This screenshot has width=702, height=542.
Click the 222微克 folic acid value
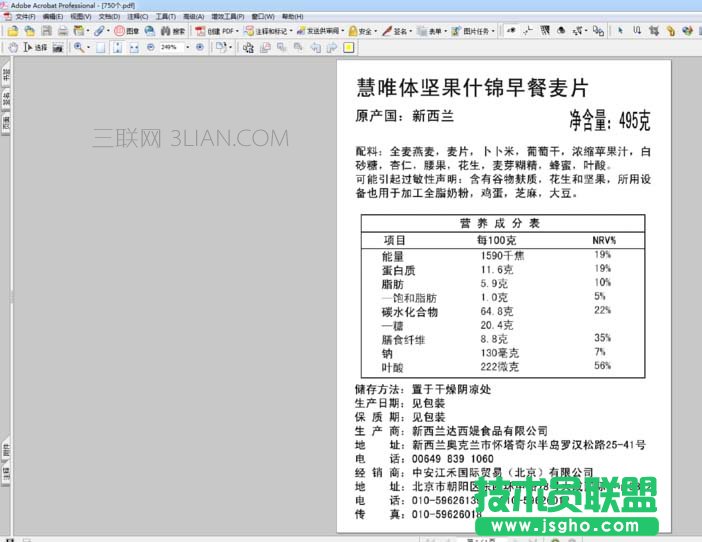(500, 367)
